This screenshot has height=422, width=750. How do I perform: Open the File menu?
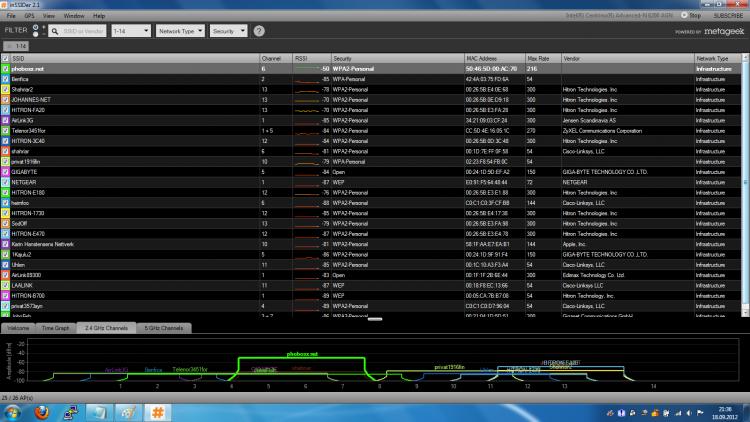pyautogui.click(x=11, y=16)
